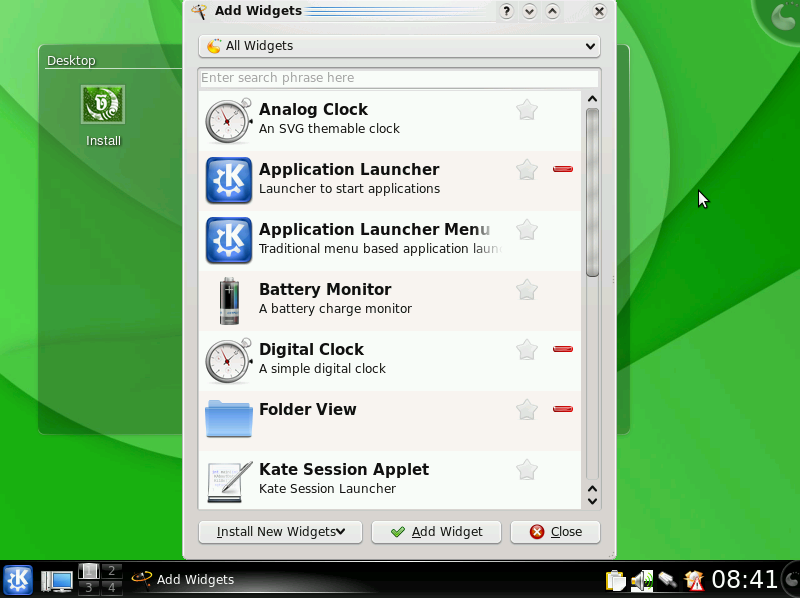The width and height of the screenshot is (800, 598).
Task: Click the Add Widgets title bar window icon
Action: pyautogui.click(x=199, y=11)
